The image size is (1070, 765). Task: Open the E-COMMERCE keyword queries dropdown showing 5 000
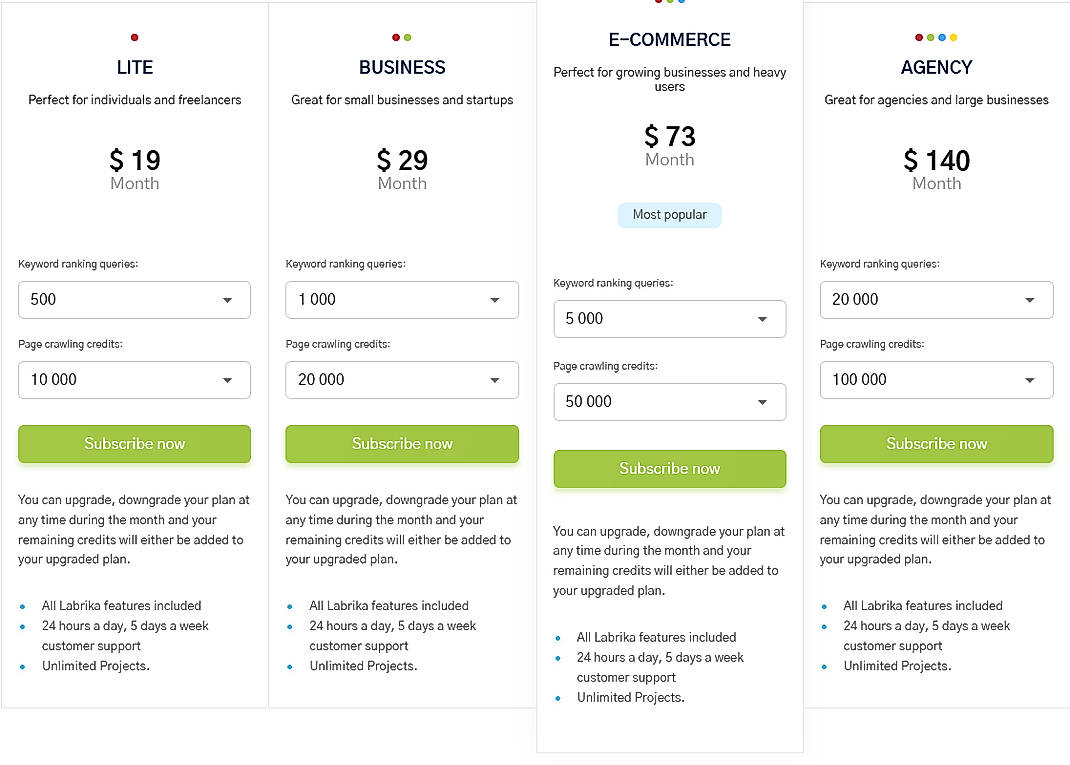point(669,318)
